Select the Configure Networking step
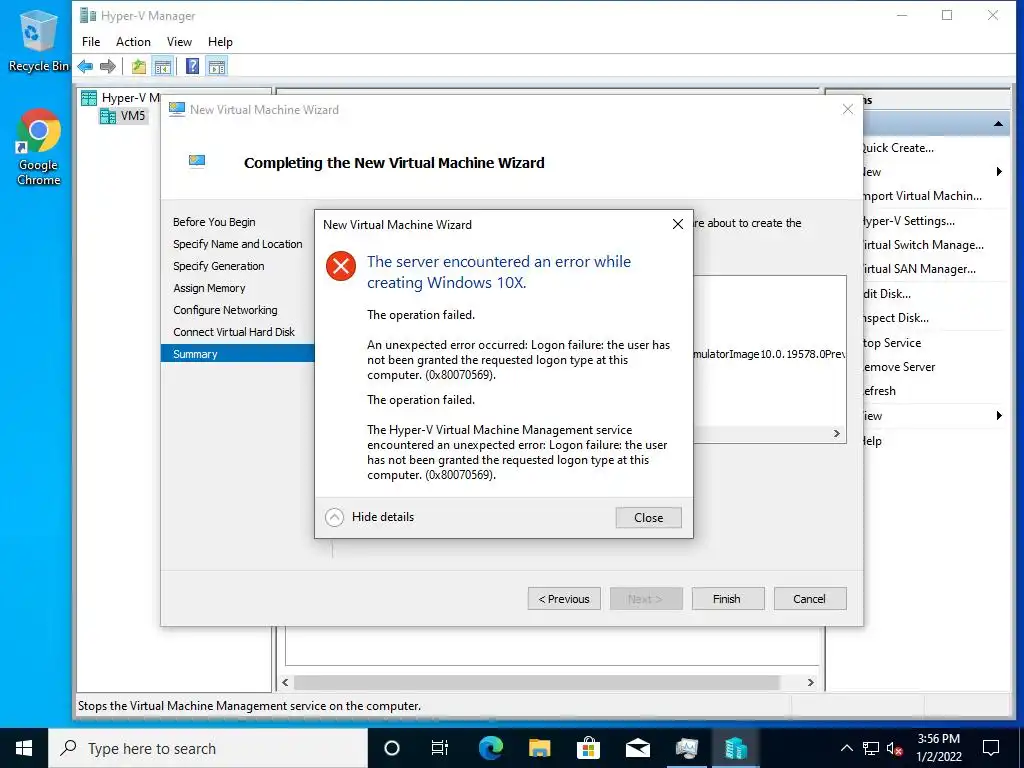The height and width of the screenshot is (768, 1024). pyautogui.click(x=225, y=310)
